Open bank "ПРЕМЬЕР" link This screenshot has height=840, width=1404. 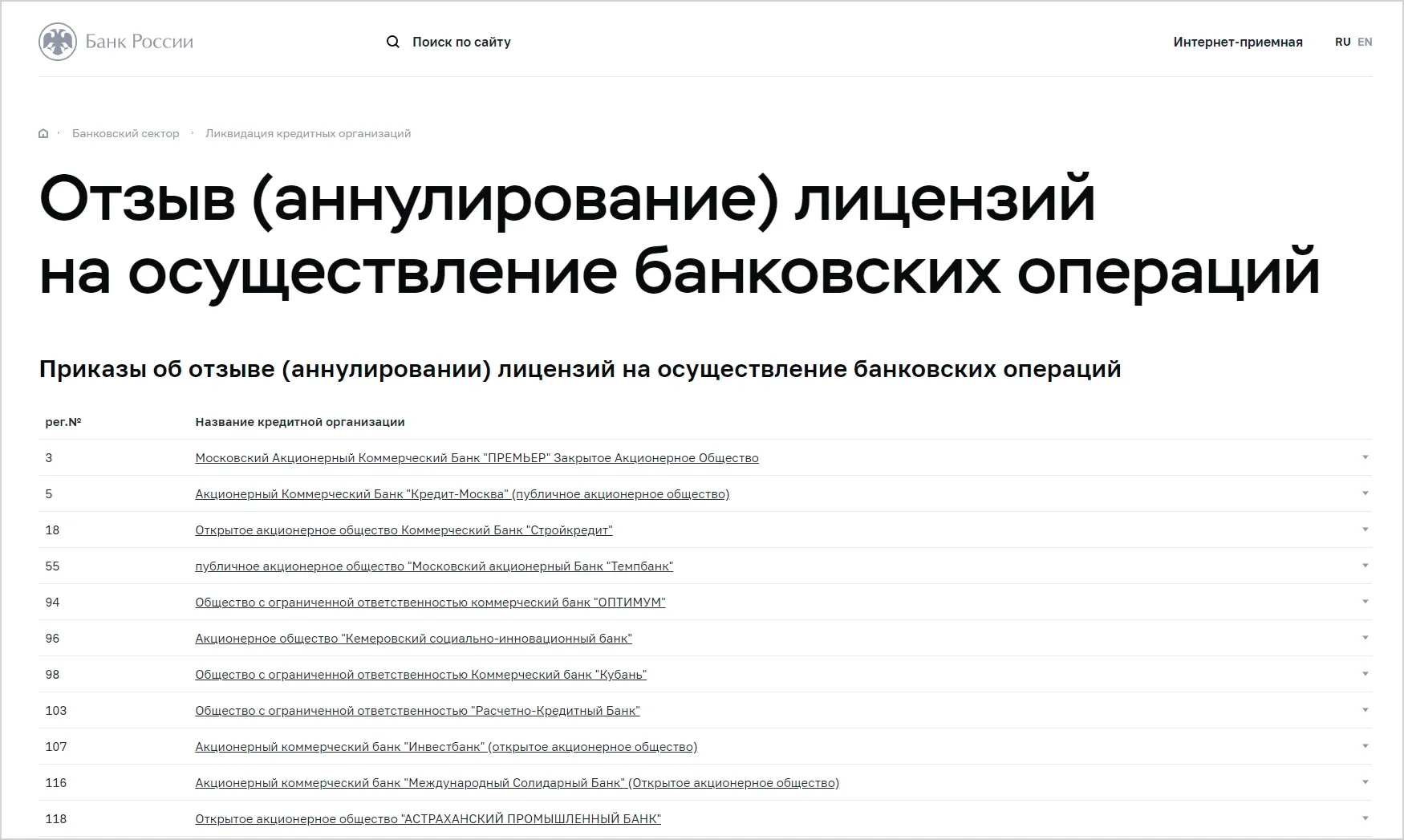tap(477, 458)
